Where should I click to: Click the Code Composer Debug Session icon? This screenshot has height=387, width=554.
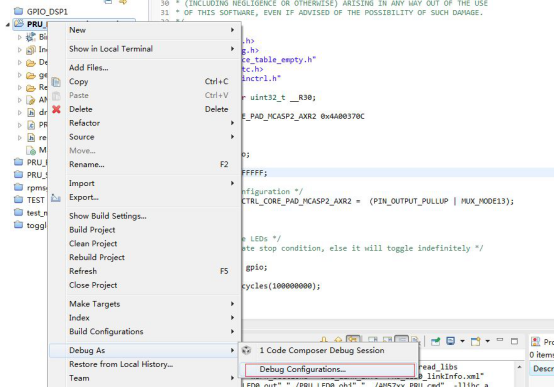pos(247,351)
